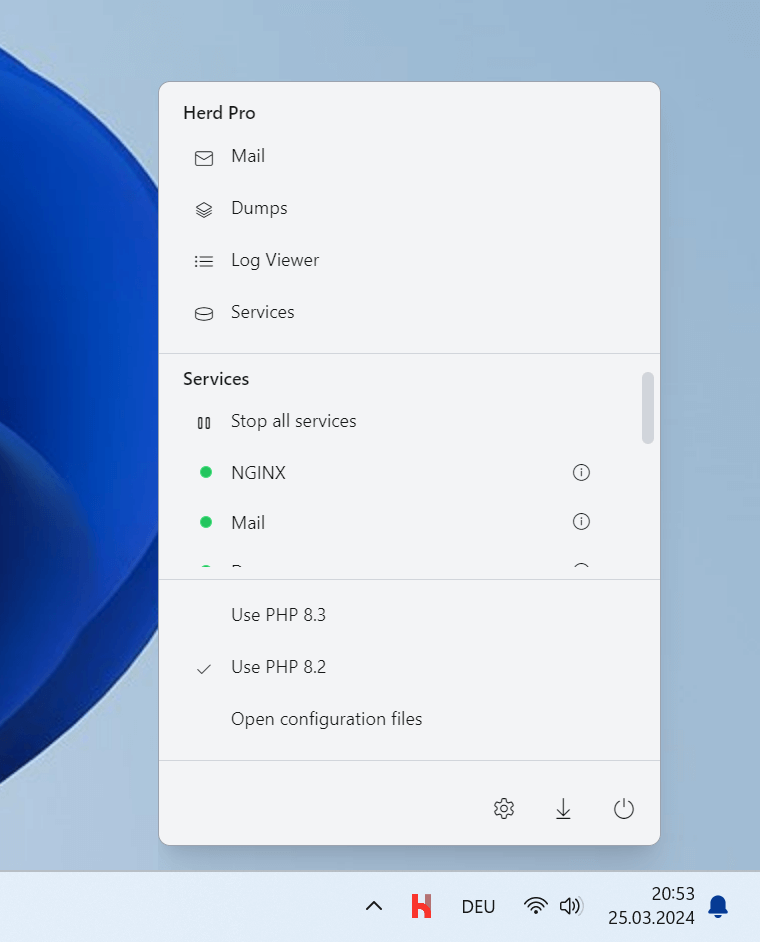Open configuration files
This screenshot has width=760, height=942.
[x=326, y=719]
